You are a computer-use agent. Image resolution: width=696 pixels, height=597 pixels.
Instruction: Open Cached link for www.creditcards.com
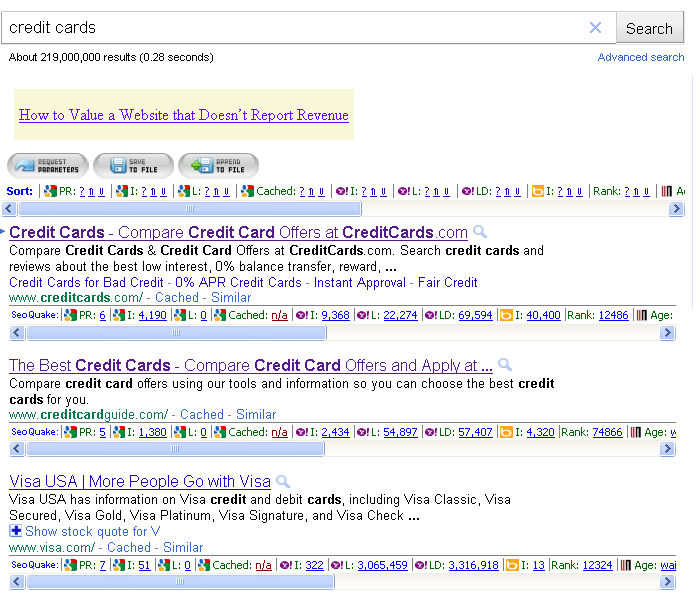(177, 297)
